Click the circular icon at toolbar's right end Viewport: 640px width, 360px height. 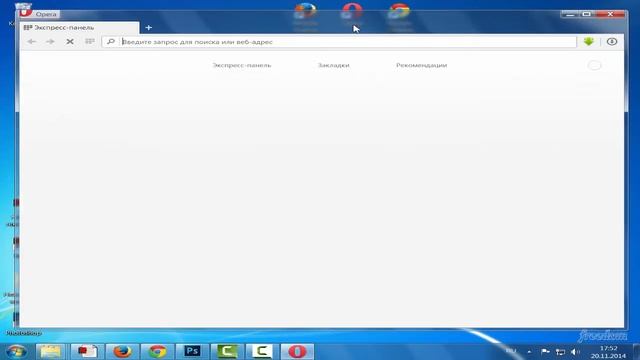[x=611, y=41]
